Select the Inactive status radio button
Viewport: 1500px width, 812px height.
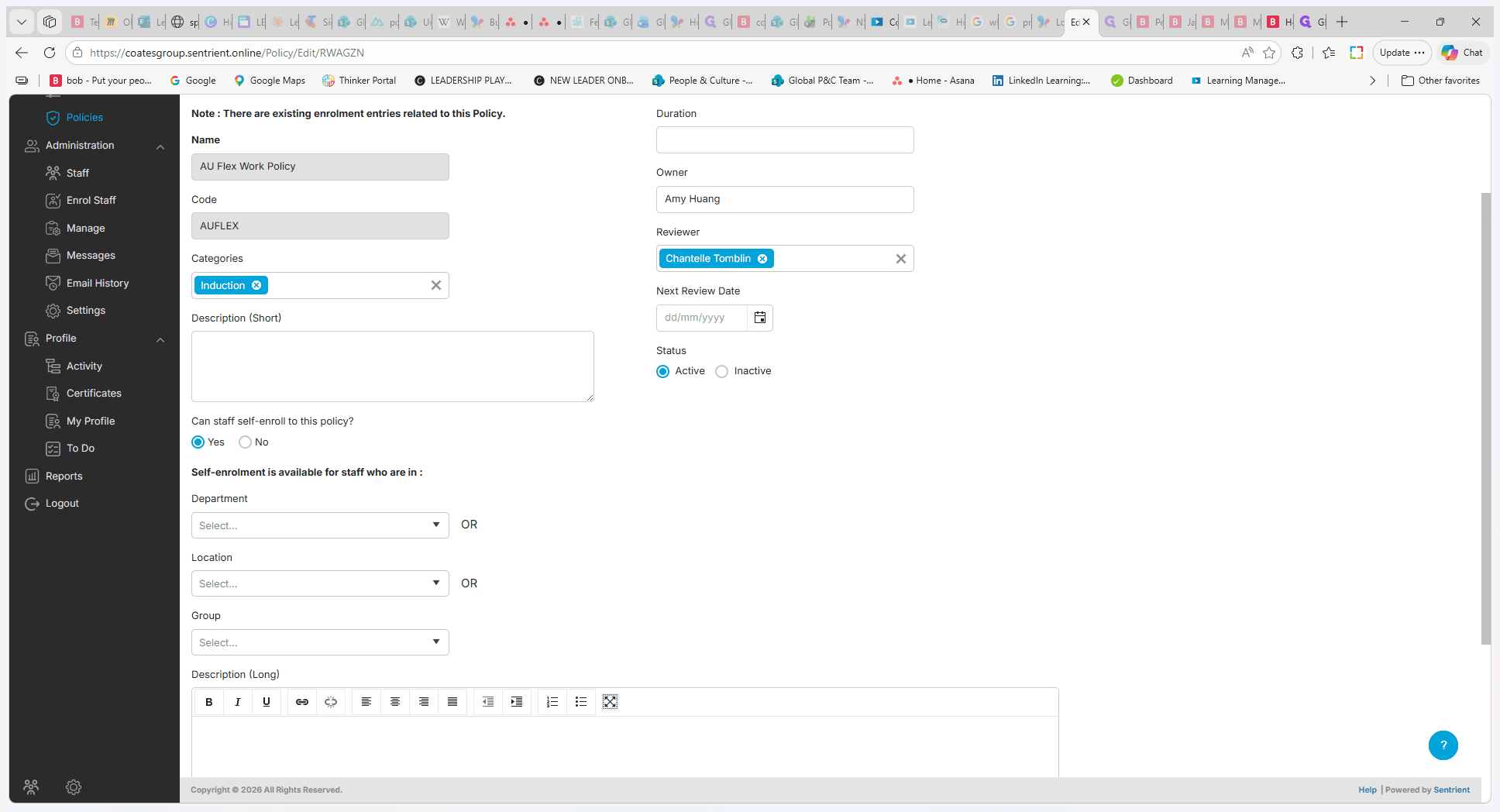coord(721,372)
